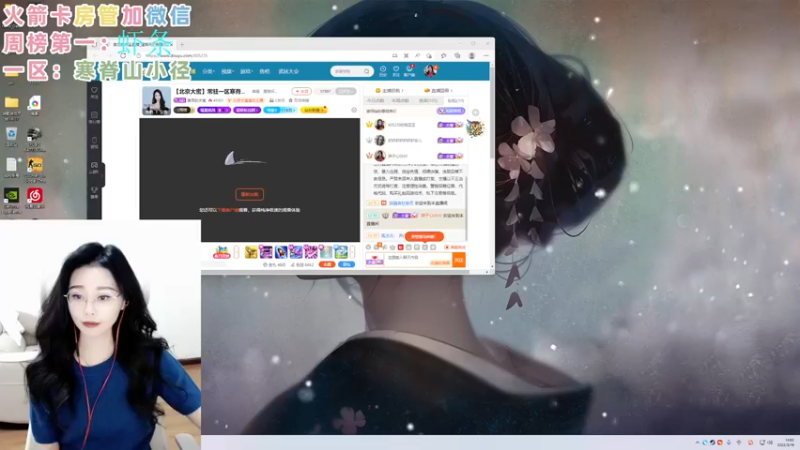800x450 pixels.
Task: Click the search magnifier icon
Action: [x=367, y=71]
